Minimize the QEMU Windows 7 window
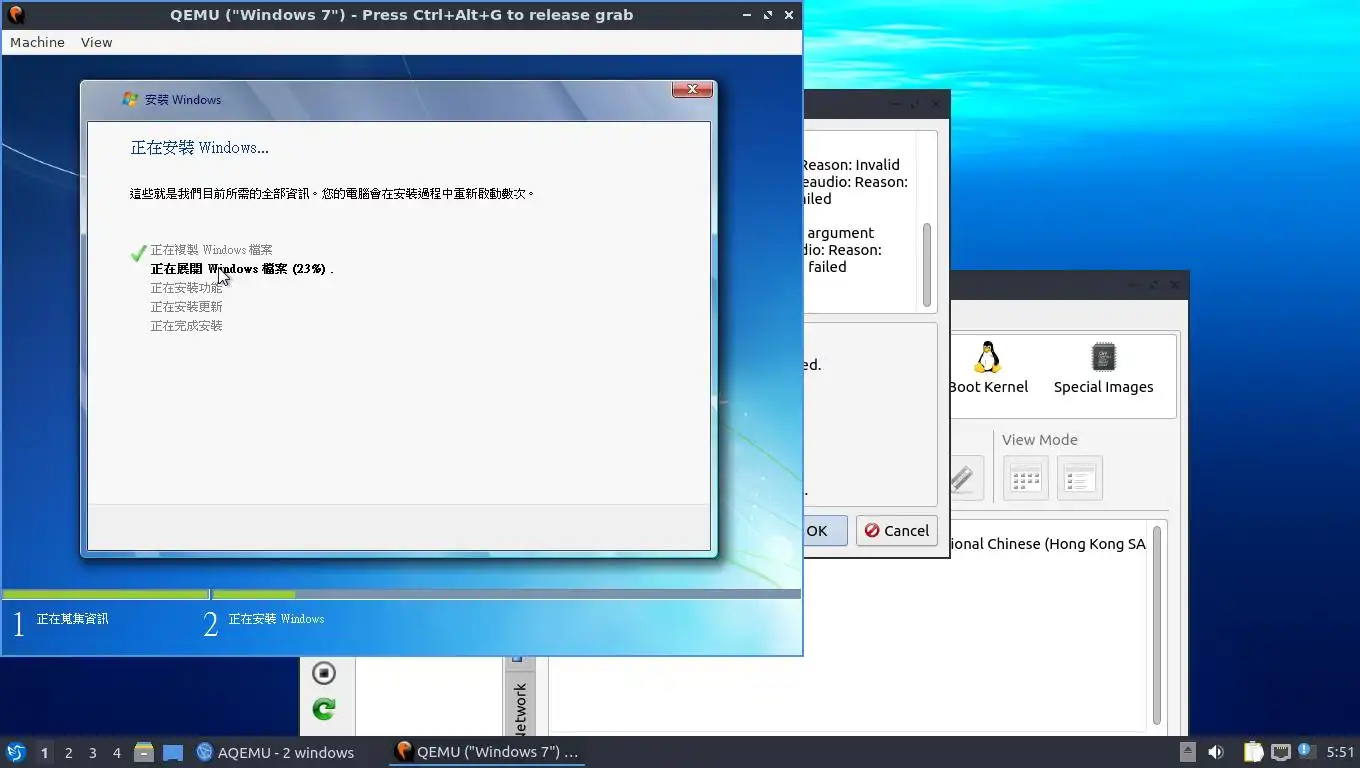Image resolution: width=1360 pixels, height=768 pixels. (x=747, y=15)
